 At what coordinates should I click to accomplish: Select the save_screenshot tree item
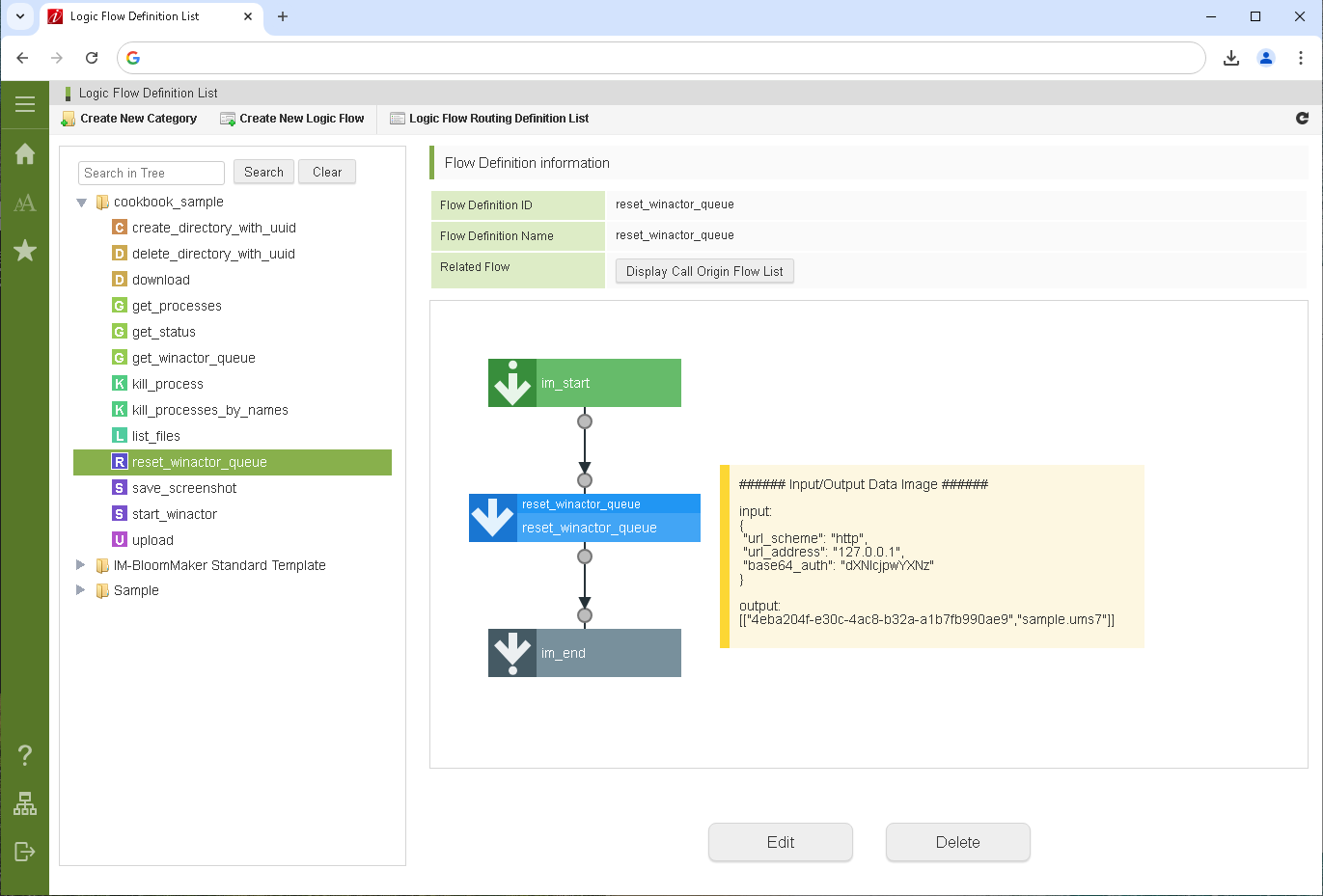click(184, 488)
